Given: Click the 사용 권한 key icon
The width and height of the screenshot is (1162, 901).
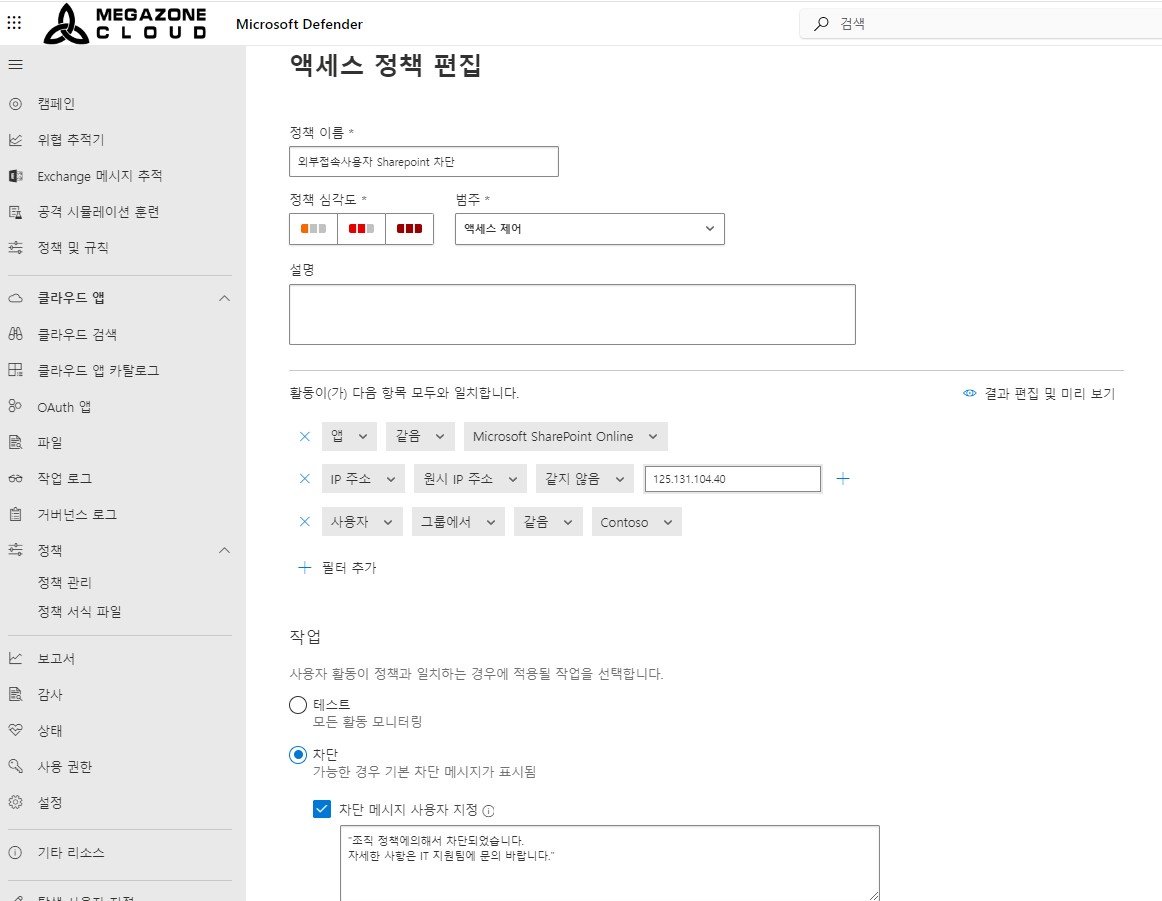Looking at the screenshot, I should coord(16,766).
